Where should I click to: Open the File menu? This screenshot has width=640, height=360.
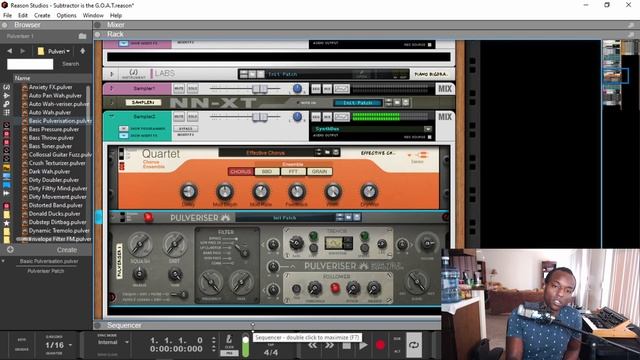[7, 16]
